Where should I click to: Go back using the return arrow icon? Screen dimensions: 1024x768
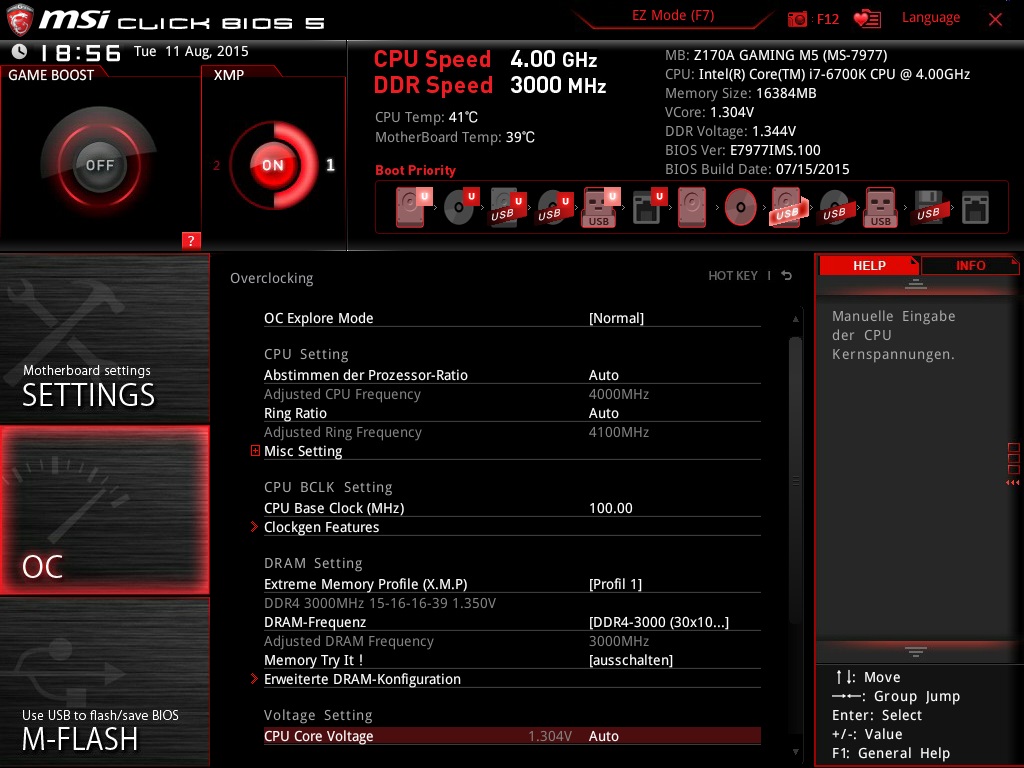coord(787,276)
